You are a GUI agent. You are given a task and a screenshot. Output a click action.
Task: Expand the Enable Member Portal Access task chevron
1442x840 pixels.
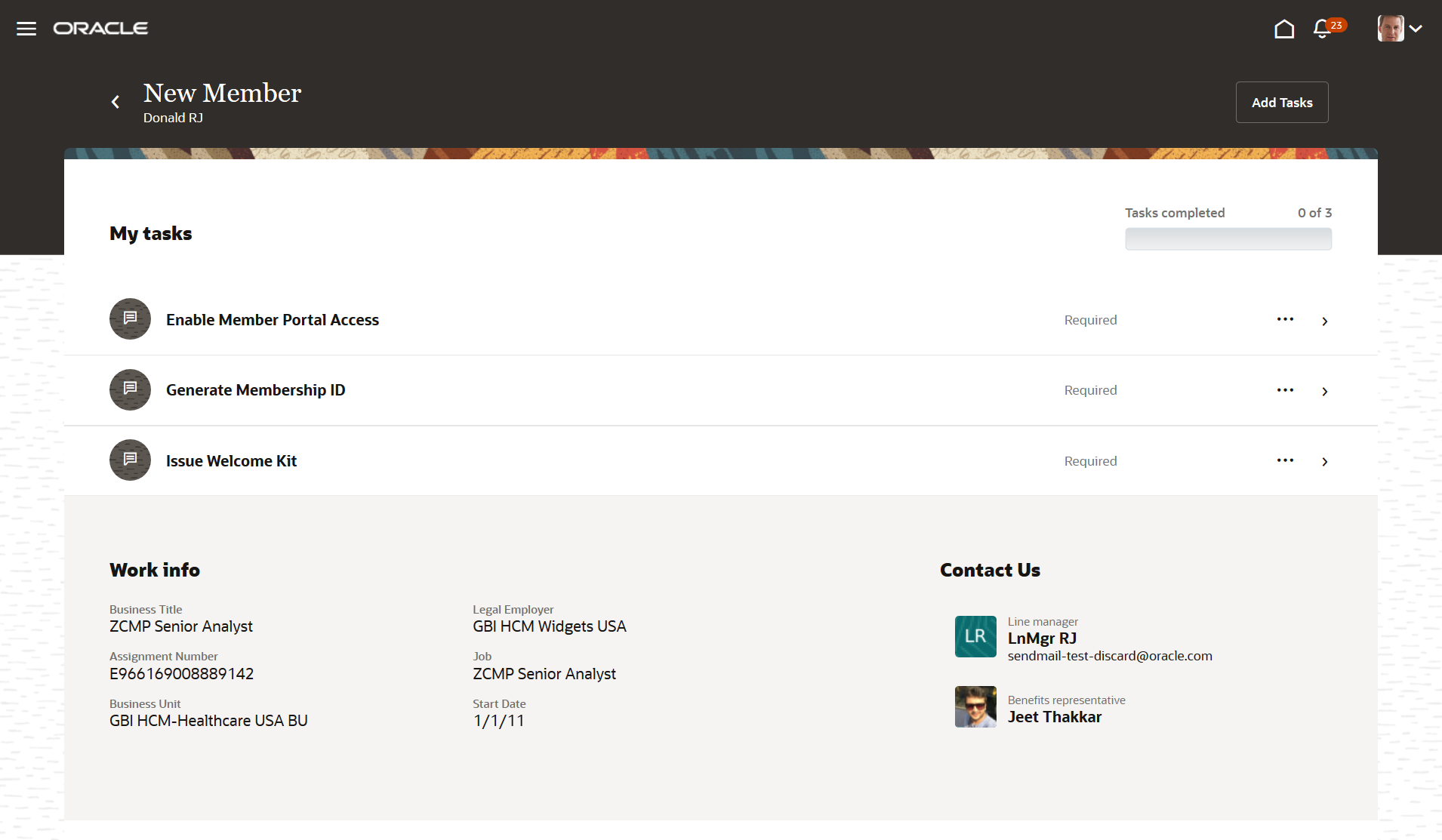(1325, 322)
